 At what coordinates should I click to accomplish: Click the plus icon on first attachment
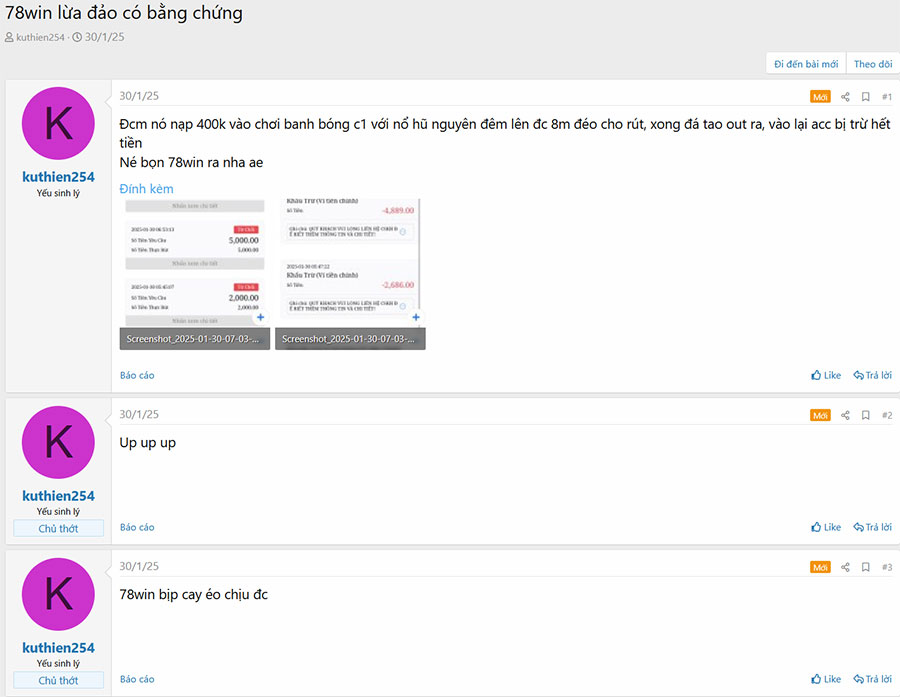tap(261, 317)
